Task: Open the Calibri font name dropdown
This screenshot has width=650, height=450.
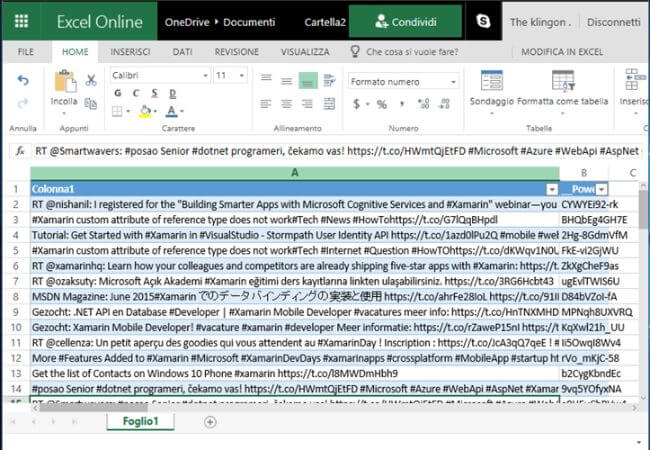Action: [x=206, y=76]
